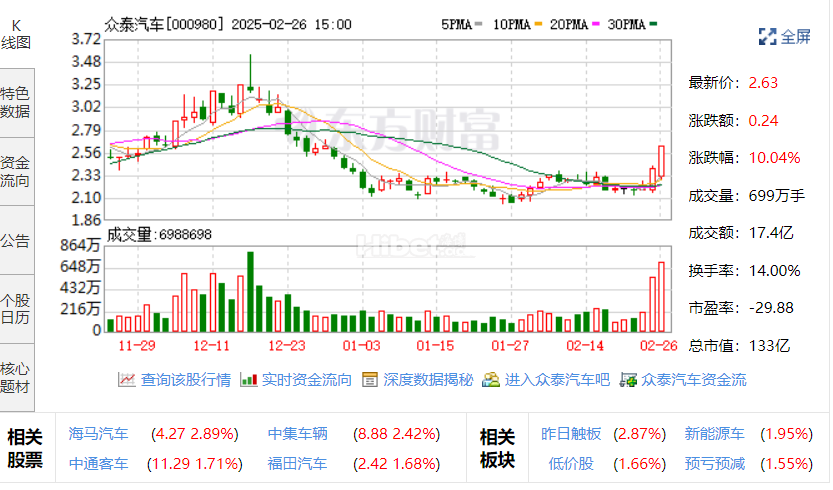Switch to the 个股日历 side tab
The height and width of the screenshot is (490, 833).
click(x=16, y=309)
